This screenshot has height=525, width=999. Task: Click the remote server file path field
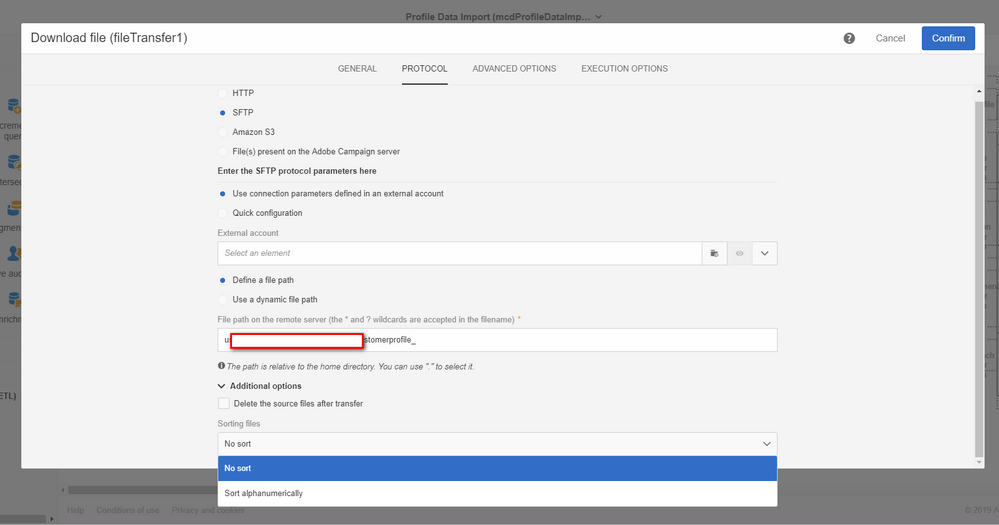coord(497,340)
